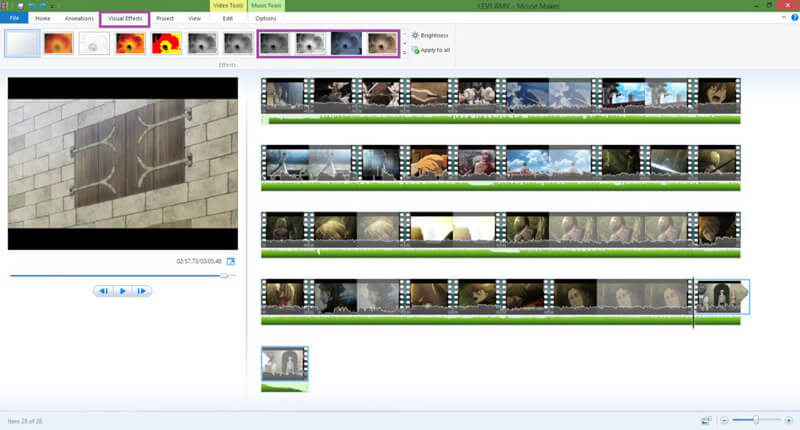This screenshot has height=430, width=800.
Task: Click the playback time counter text
Action: [199, 261]
